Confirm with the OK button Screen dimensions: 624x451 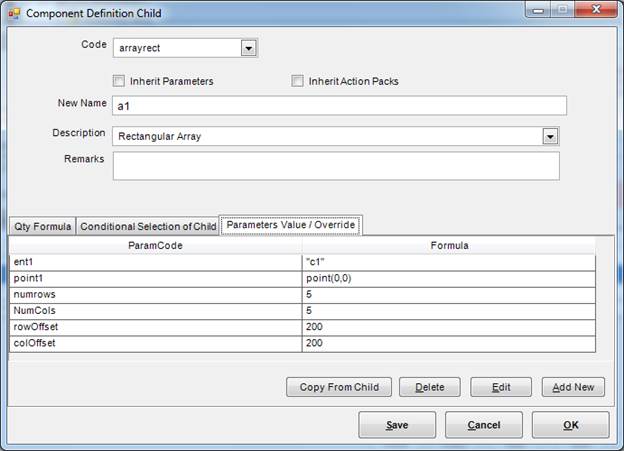point(570,425)
